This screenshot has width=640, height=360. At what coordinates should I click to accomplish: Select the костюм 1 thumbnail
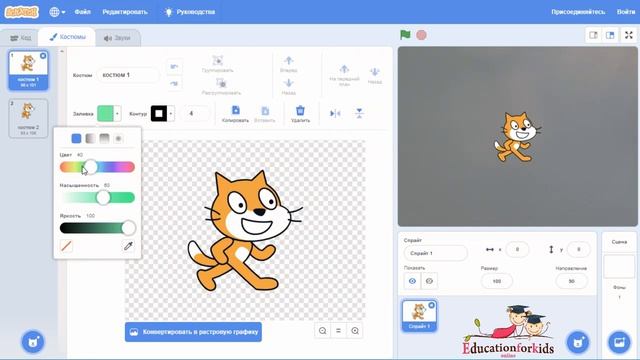28,70
